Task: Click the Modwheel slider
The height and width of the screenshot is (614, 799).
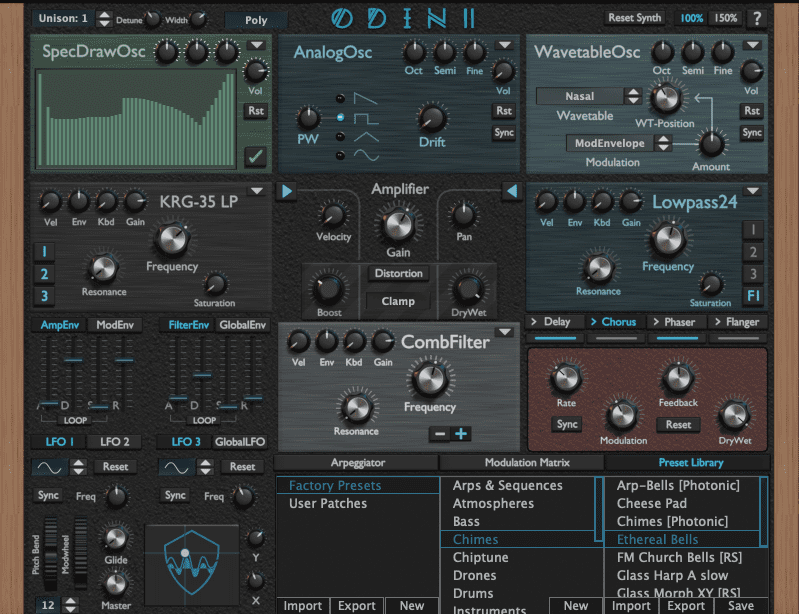Action: tap(81, 554)
